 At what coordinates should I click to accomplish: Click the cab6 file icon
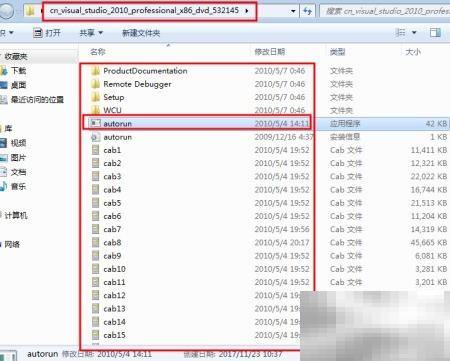tap(95, 216)
